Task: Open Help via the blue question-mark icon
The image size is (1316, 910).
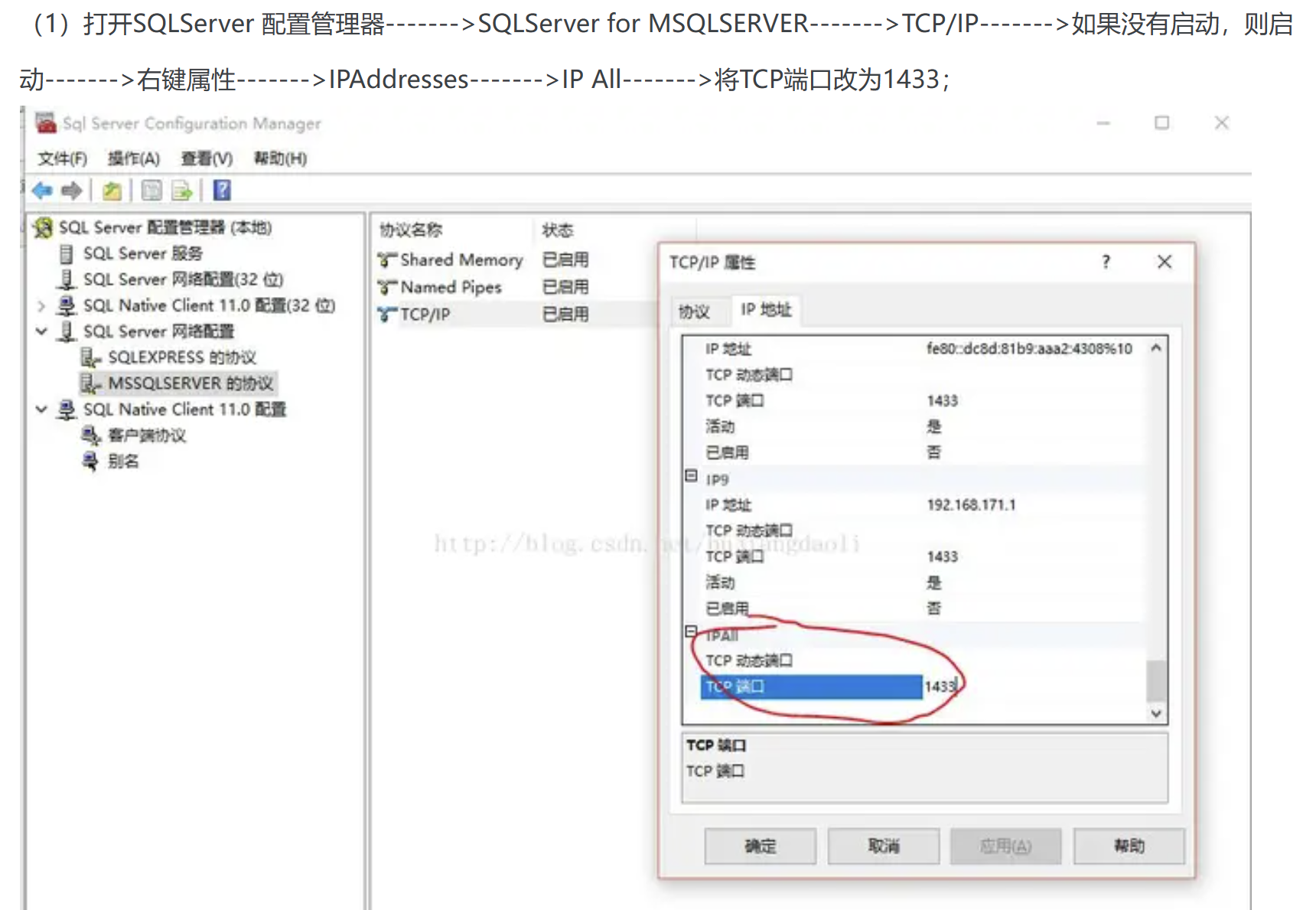Action: 222,191
